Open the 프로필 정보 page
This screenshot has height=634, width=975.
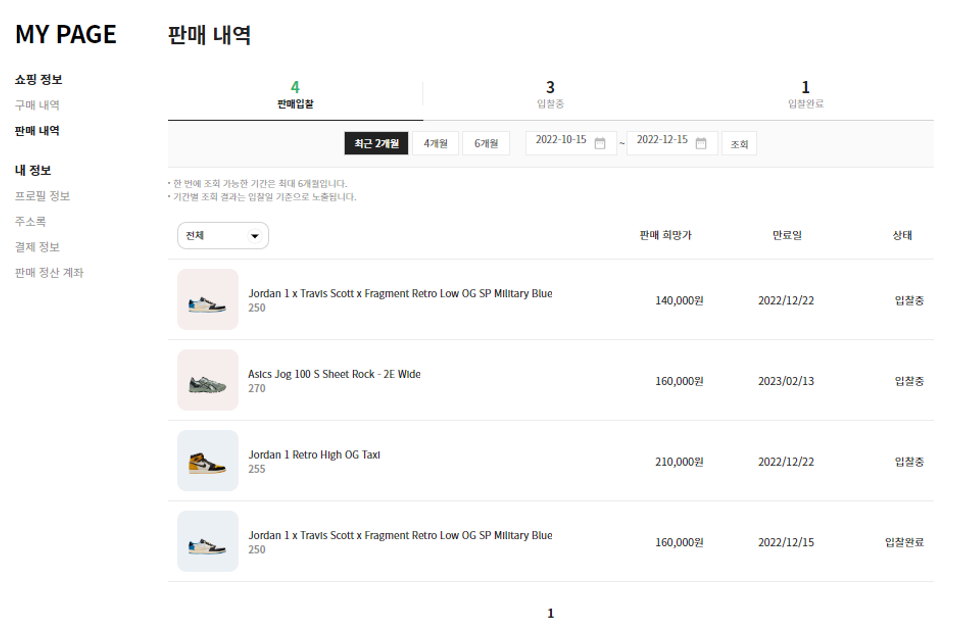click(x=44, y=196)
